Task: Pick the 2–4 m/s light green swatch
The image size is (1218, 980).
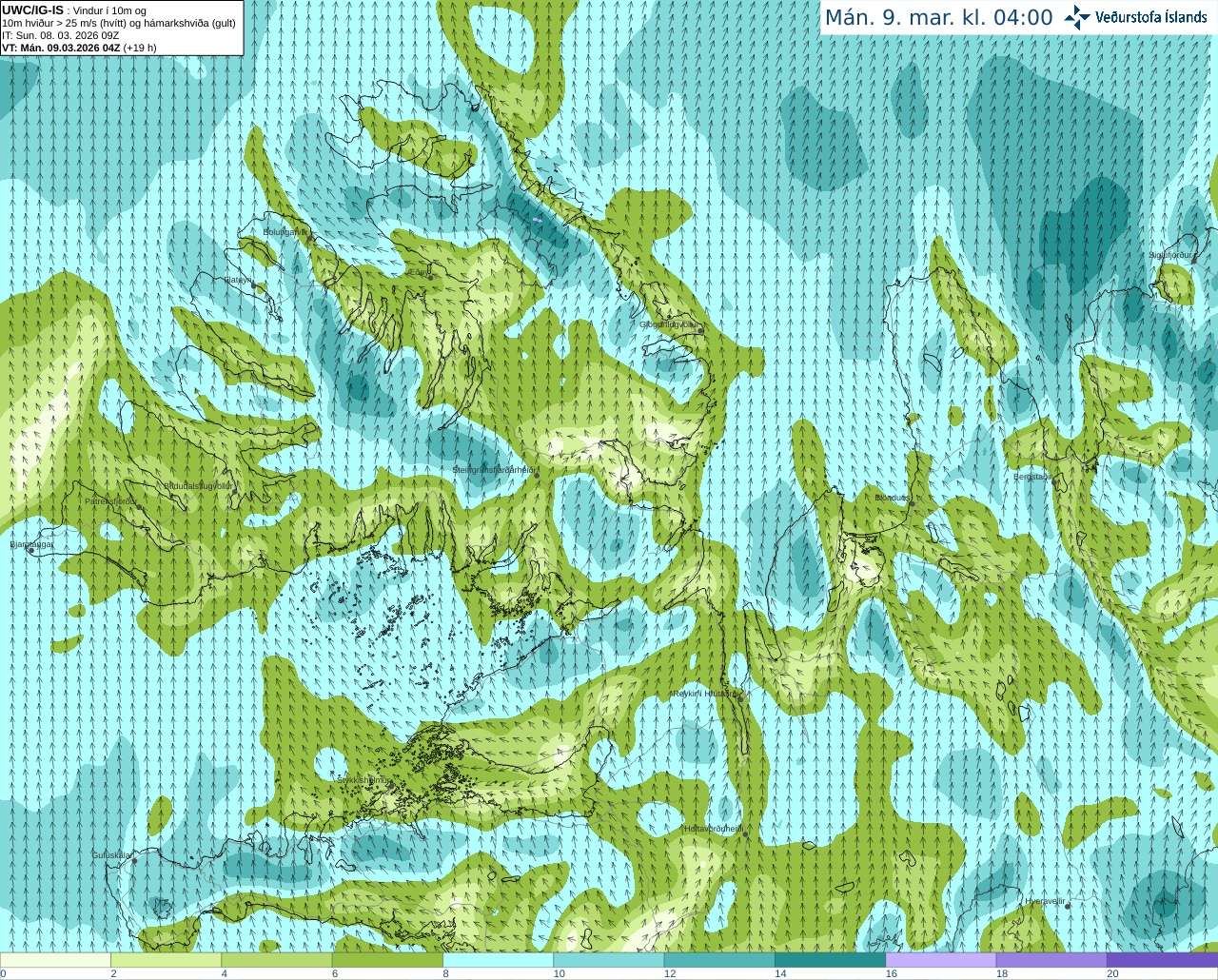Action: tap(166, 960)
